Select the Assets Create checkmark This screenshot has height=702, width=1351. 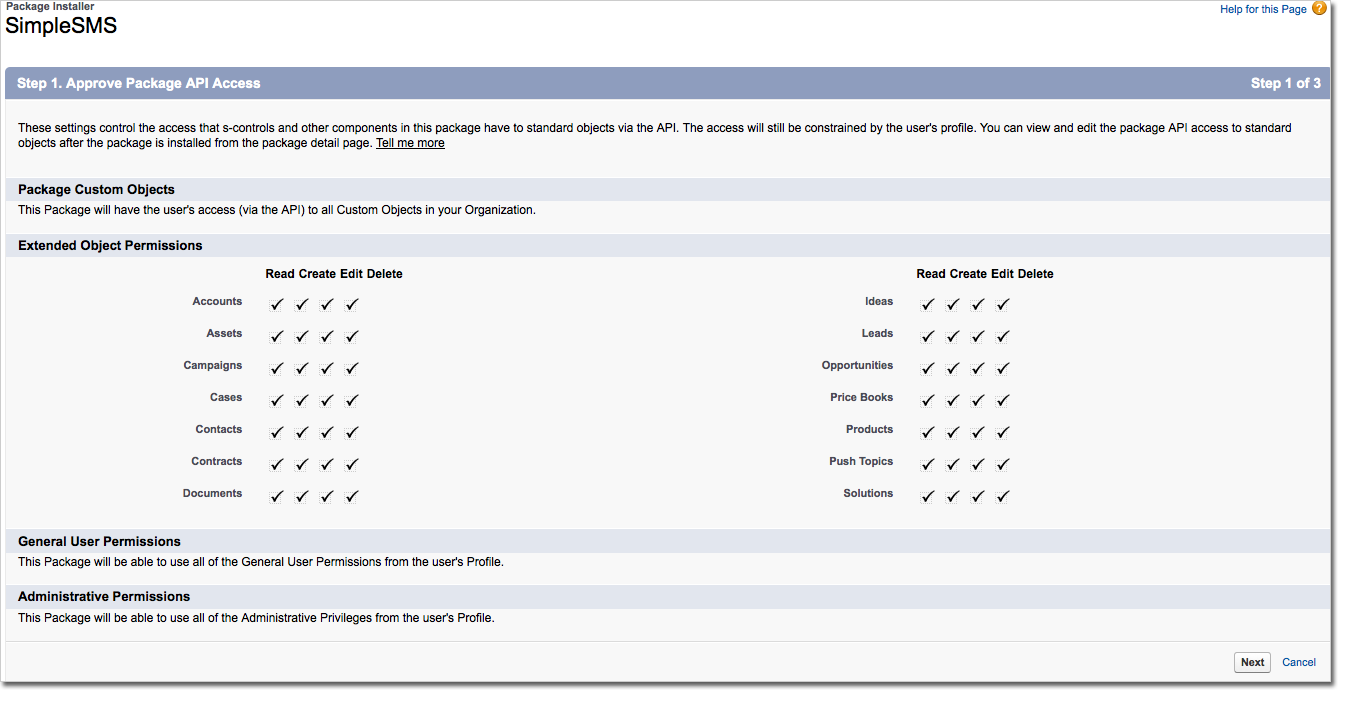tap(302, 336)
